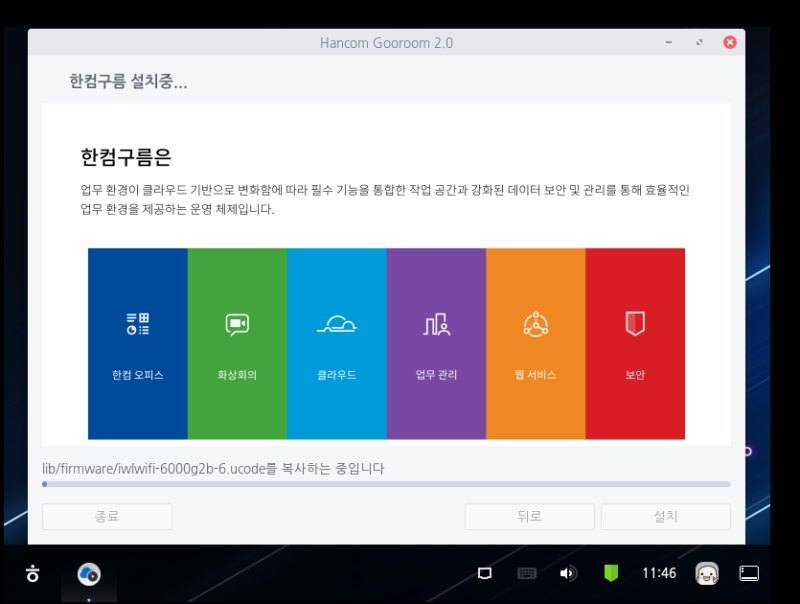Viewport: 800px width, 604px height.
Task: Open the user avatar session menu
Action: pyautogui.click(x=705, y=574)
